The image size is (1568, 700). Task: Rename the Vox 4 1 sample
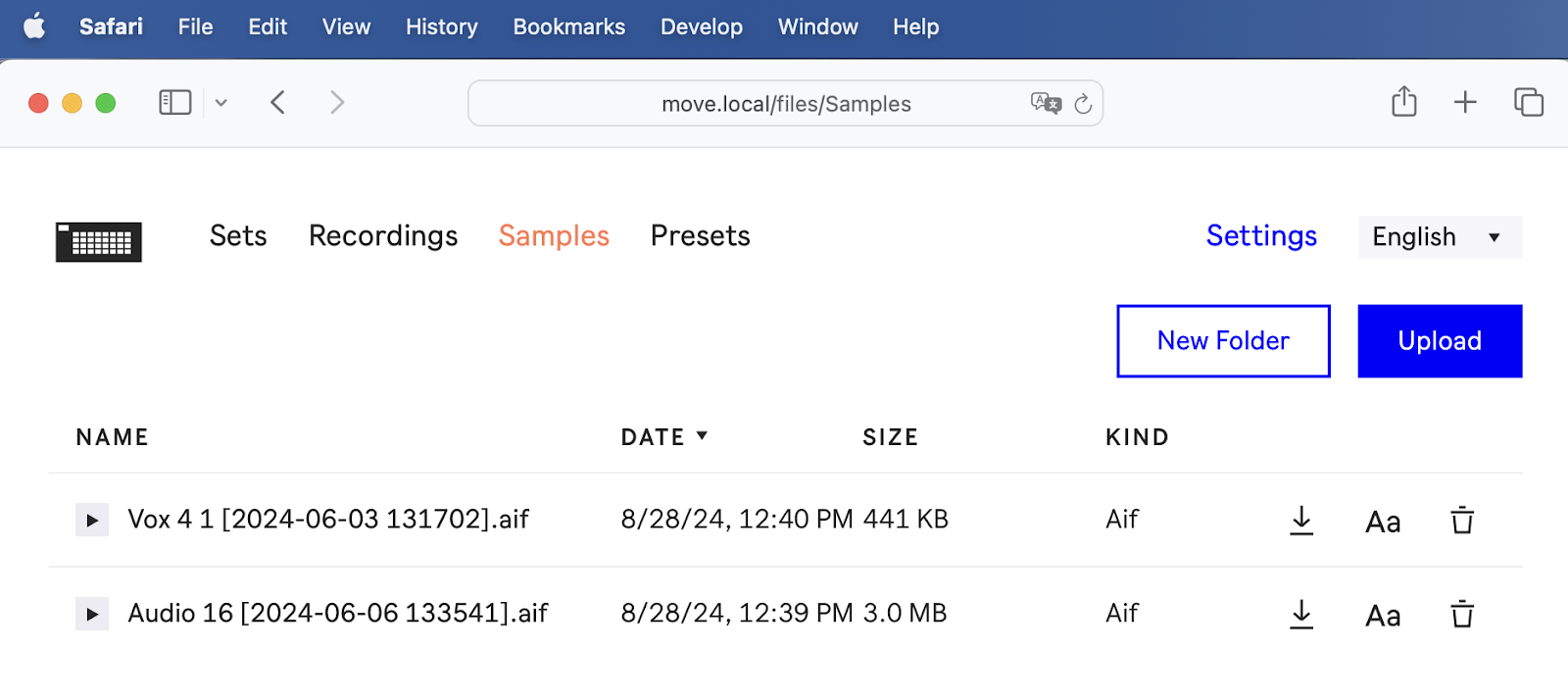tap(1383, 522)
